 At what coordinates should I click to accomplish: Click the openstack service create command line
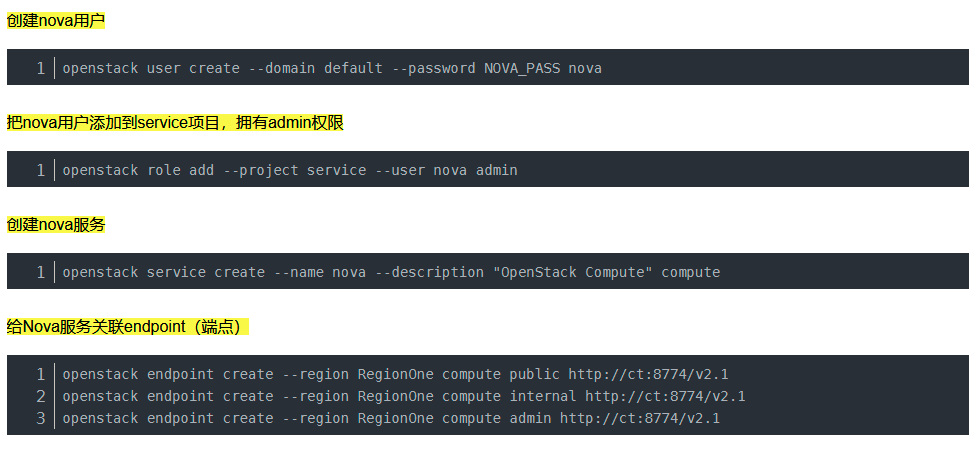(x=390, y=272)
